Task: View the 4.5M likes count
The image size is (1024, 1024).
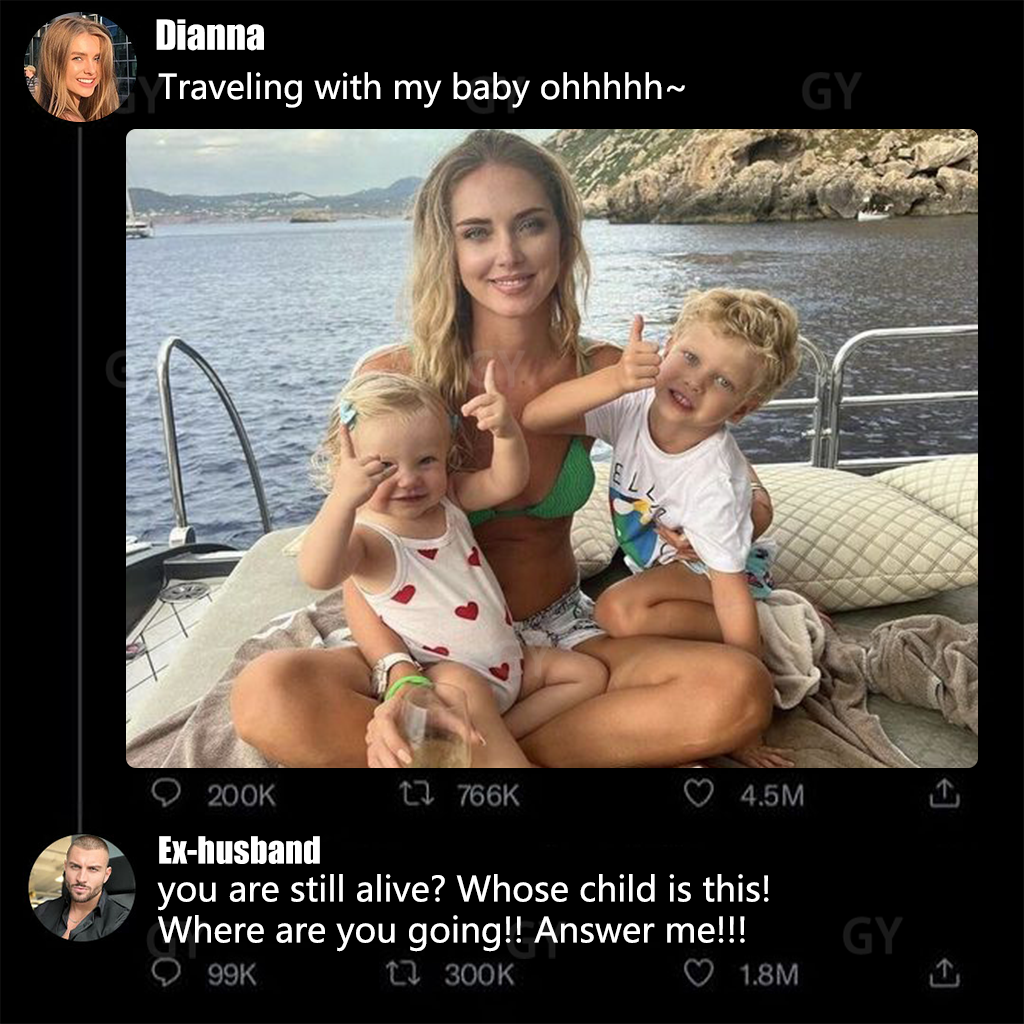Action: coord(772,795)
